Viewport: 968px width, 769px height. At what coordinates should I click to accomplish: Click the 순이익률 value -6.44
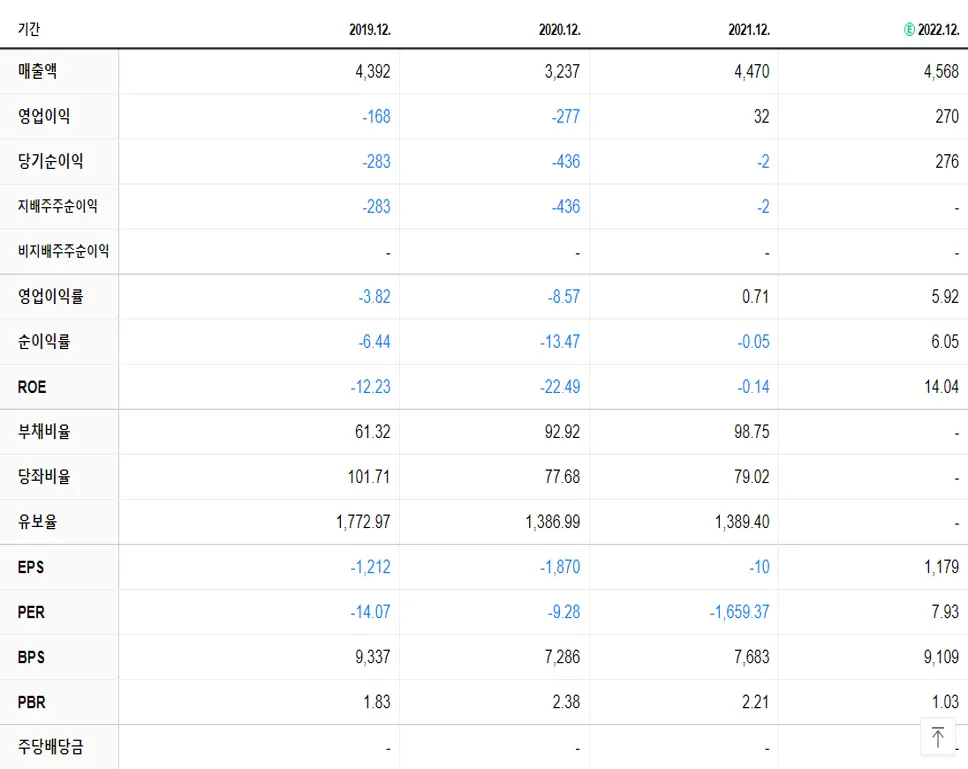pos(375,342)
